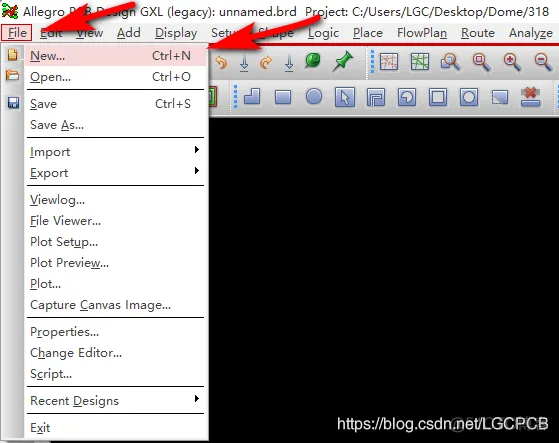Click the Shape Edit Boundary dashed icon
Image resolution: width=559 pixels, height=443 pixels.
(500, 97)
